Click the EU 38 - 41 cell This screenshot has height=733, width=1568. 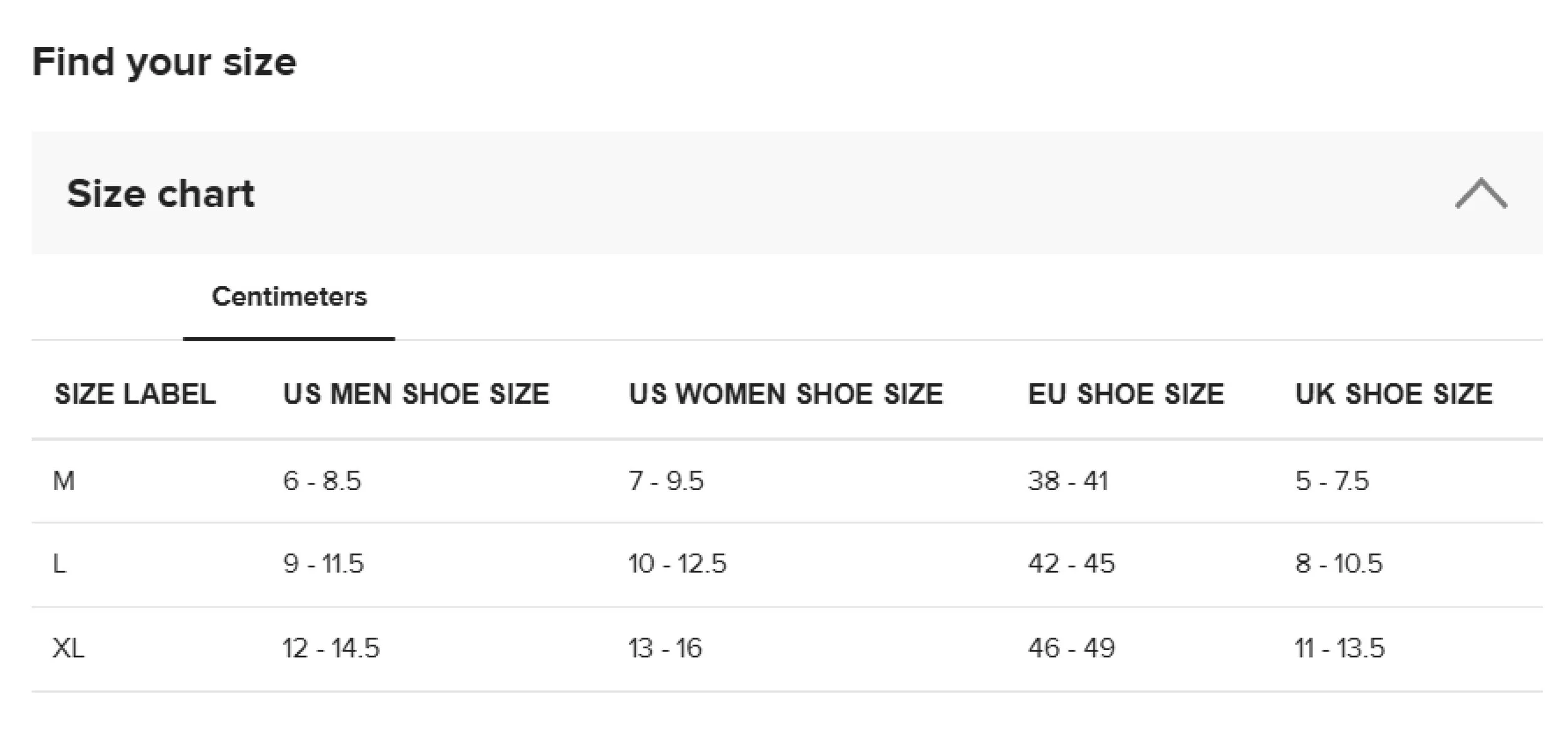[x=1068, y=481]
